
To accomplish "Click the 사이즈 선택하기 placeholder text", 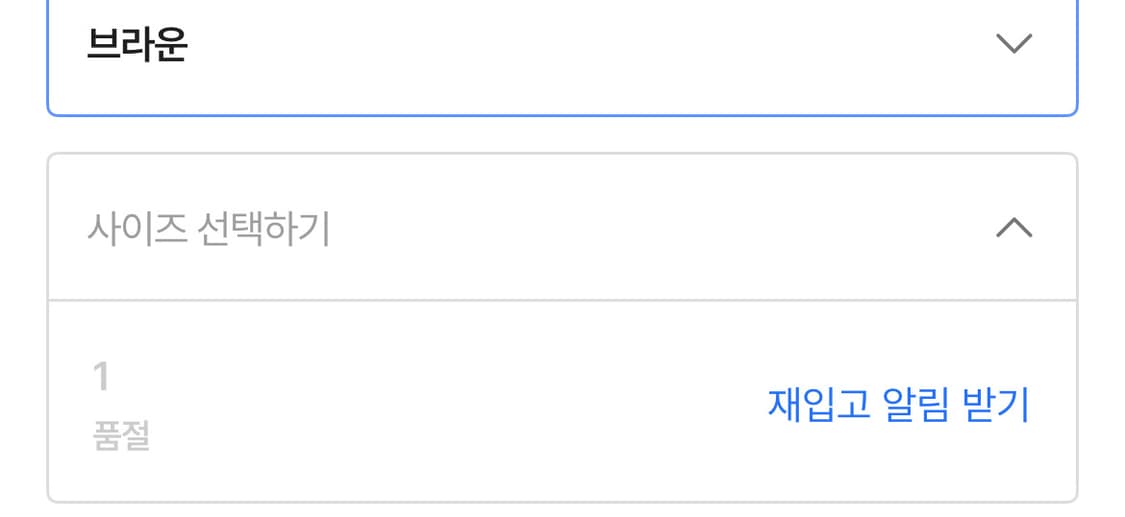I will (208, 230).
